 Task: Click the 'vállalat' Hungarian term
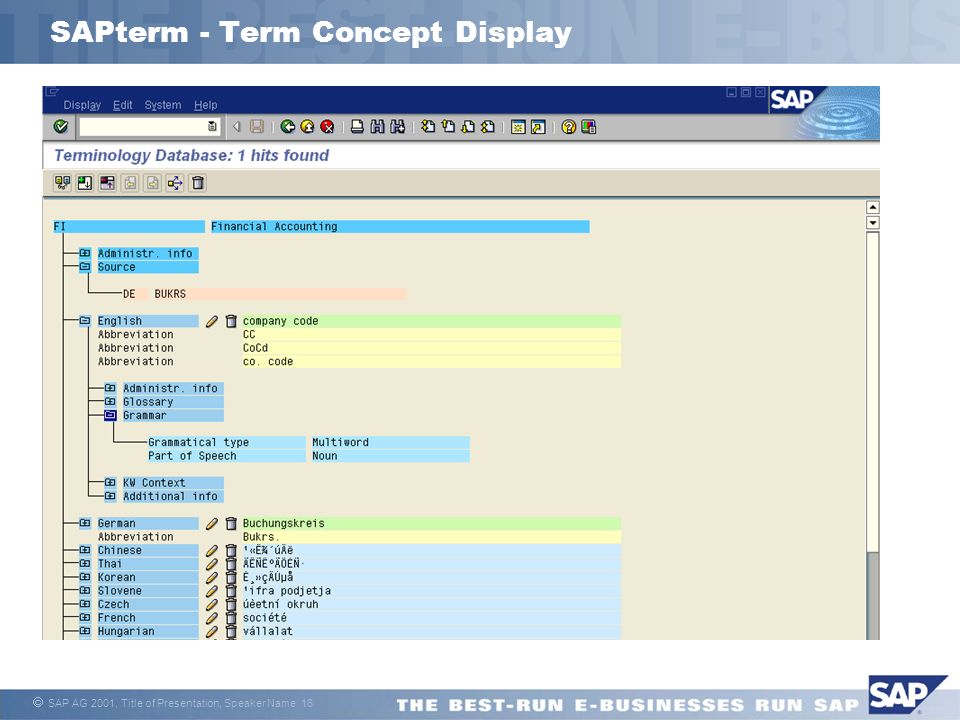pos(431,631)
